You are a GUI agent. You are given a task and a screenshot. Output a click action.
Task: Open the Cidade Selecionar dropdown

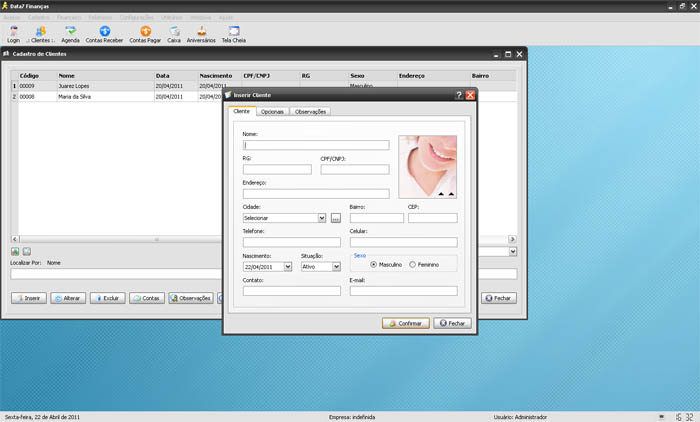[321, 218]
